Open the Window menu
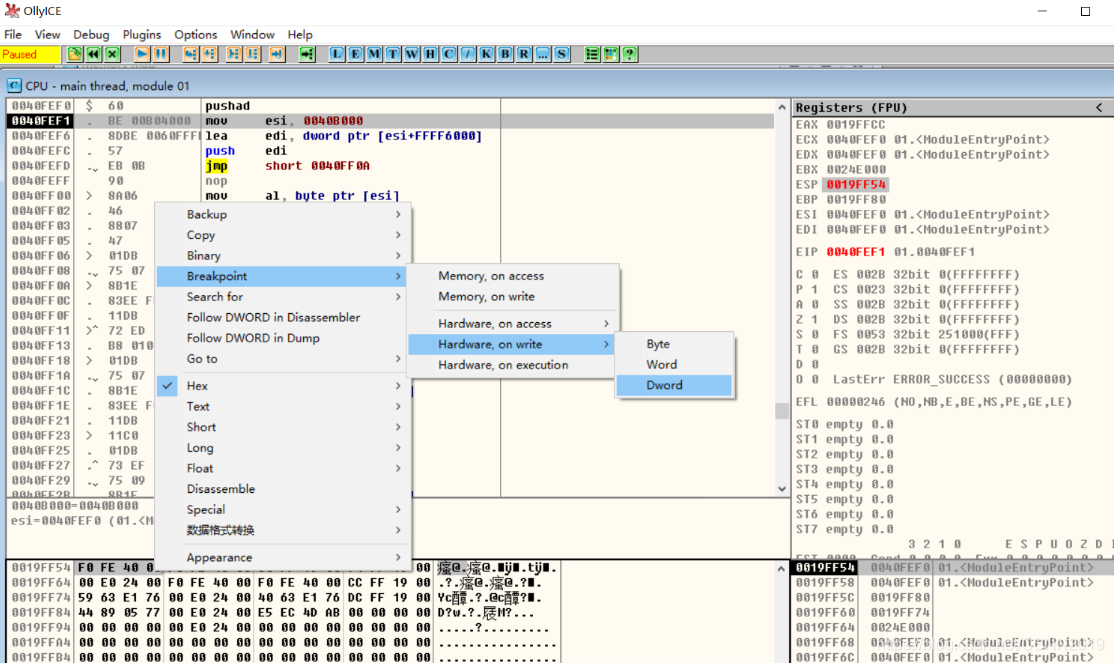 tap(252, 34)
